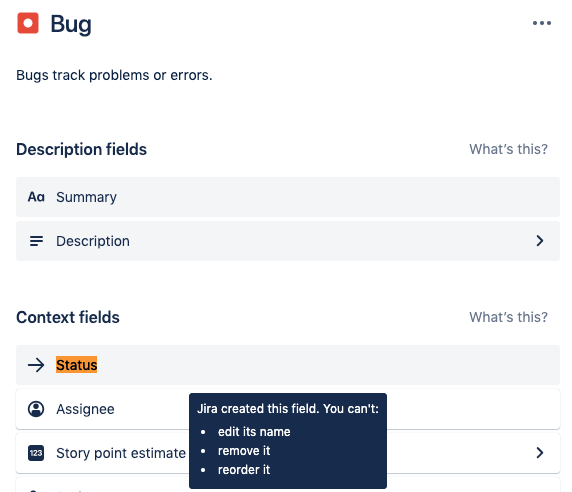Expand the Description field chevron
The height and width of the screenshot is (492, 572).
pos(540,241)
